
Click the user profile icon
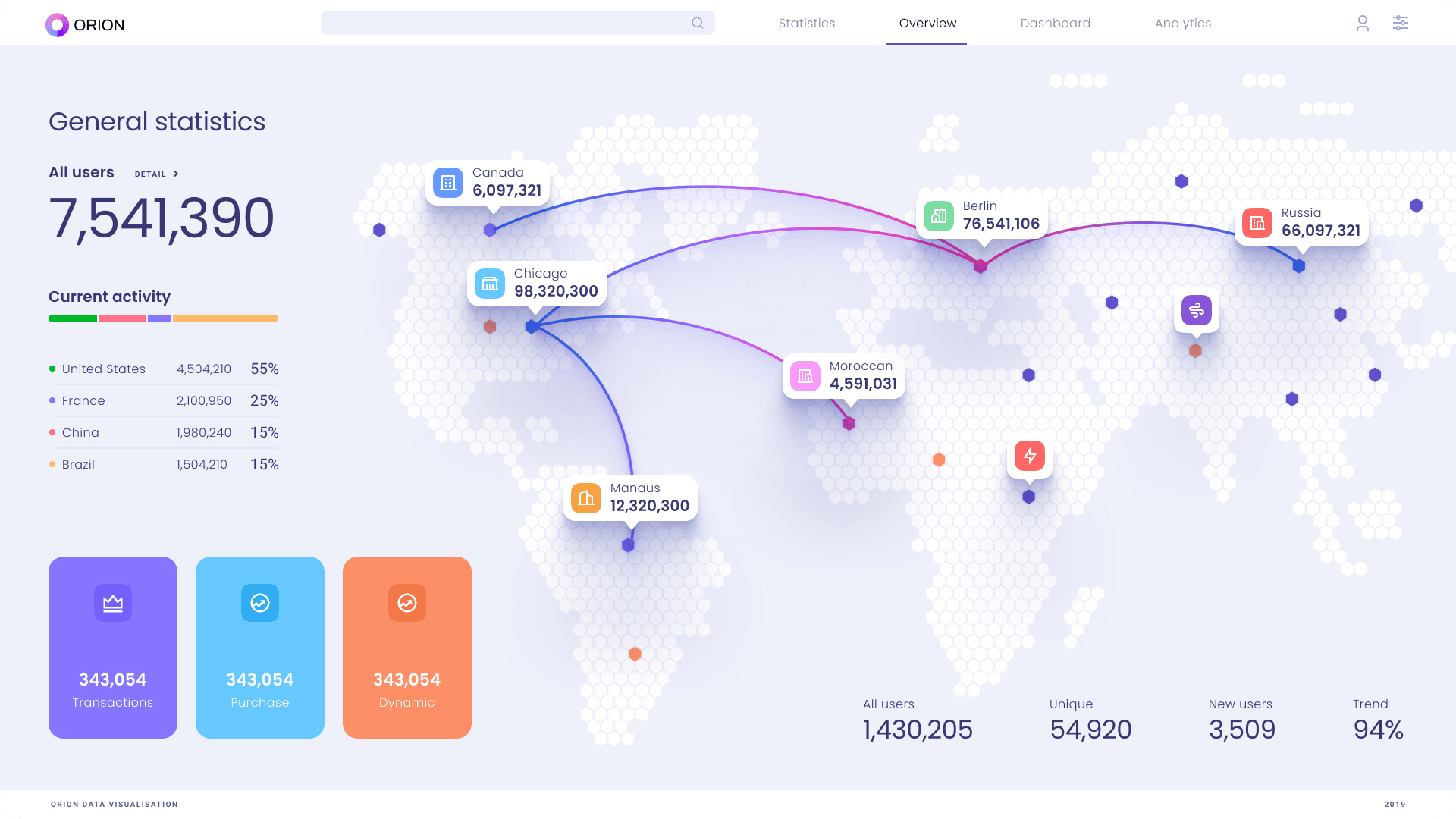point(1362,24)
